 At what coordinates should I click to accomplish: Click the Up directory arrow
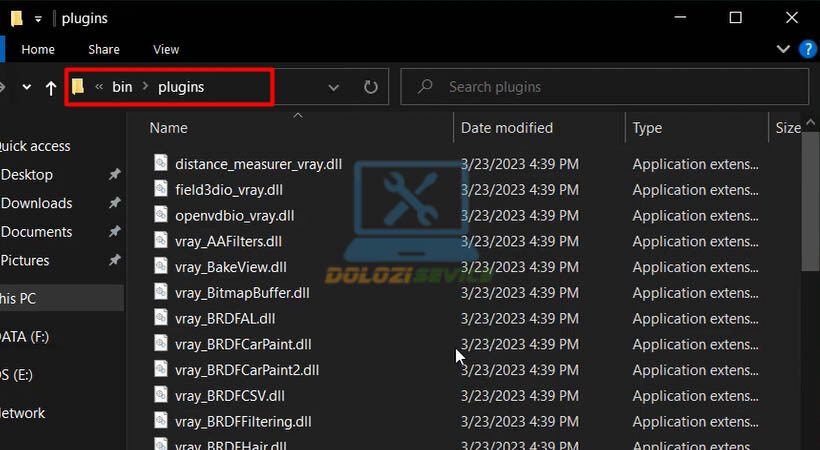pyautogui.click(x=51, y=88)
